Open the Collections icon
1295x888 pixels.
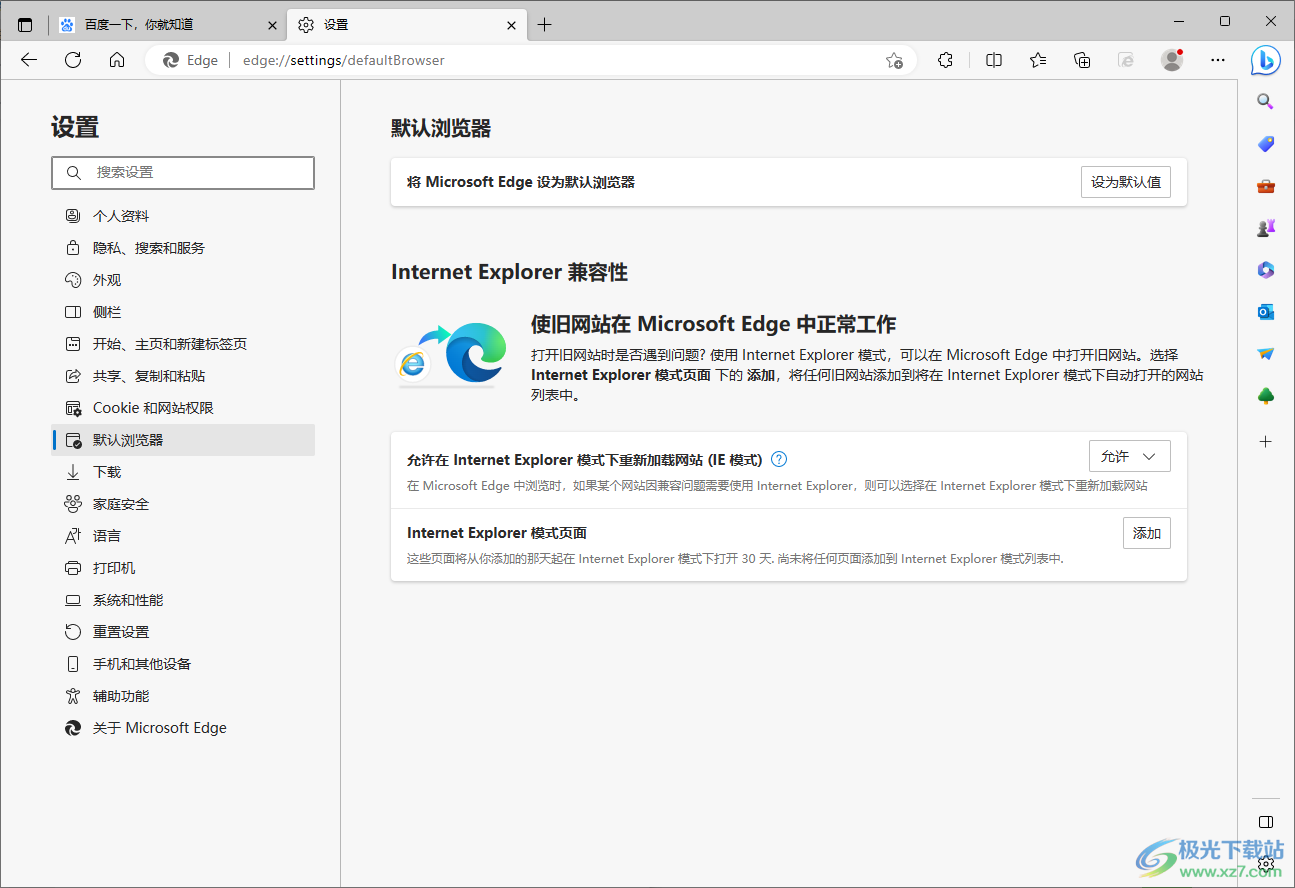1082,60
